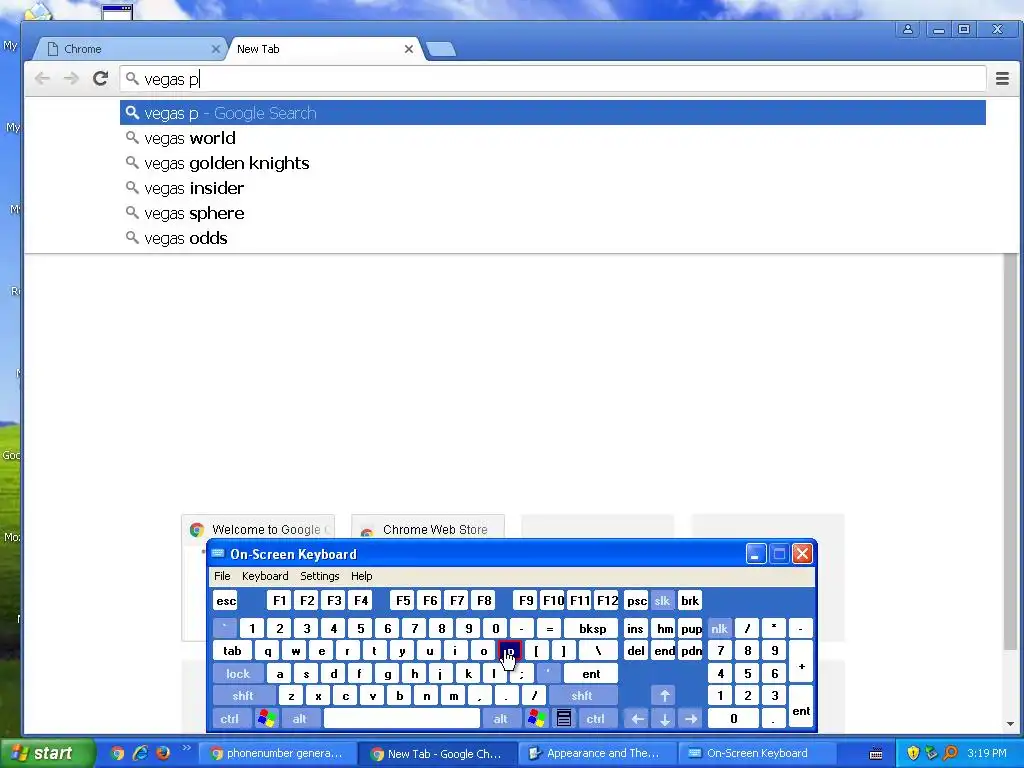Select the New Tab tab
The width and height of the screenshot is (1024, 768).
pyautogui.click(x=324, y=49)
